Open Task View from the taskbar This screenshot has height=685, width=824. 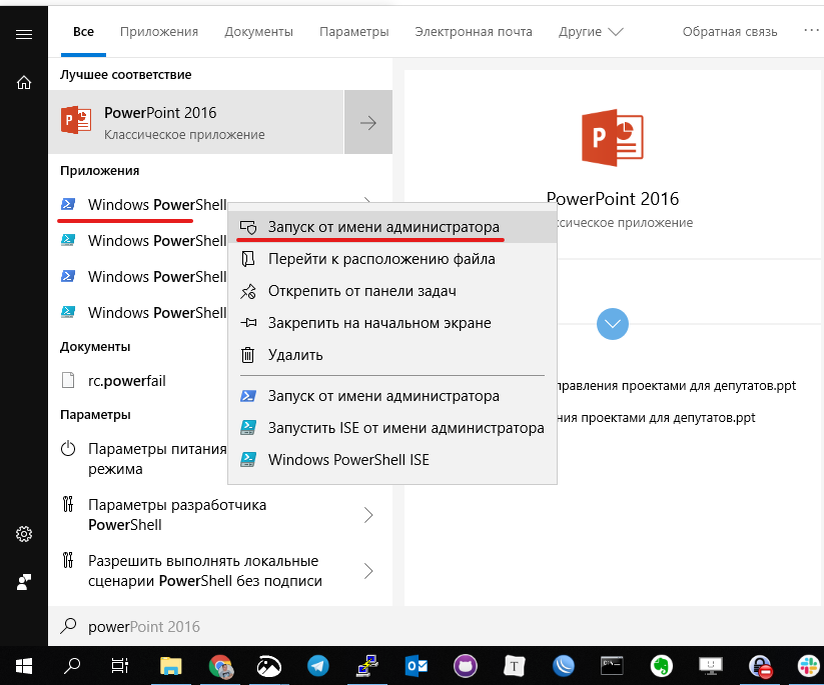point(120,666)
